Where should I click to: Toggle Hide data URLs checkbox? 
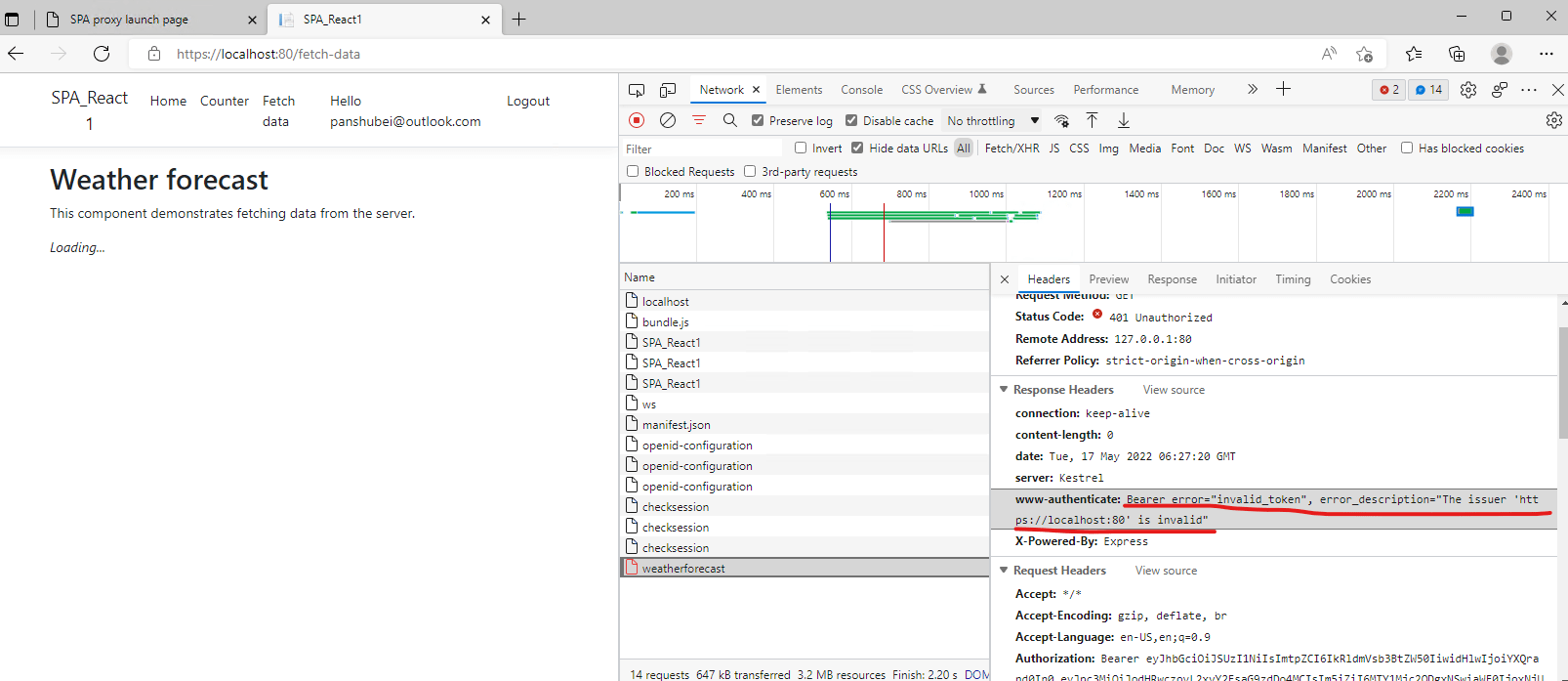click(x=857, y=148)
